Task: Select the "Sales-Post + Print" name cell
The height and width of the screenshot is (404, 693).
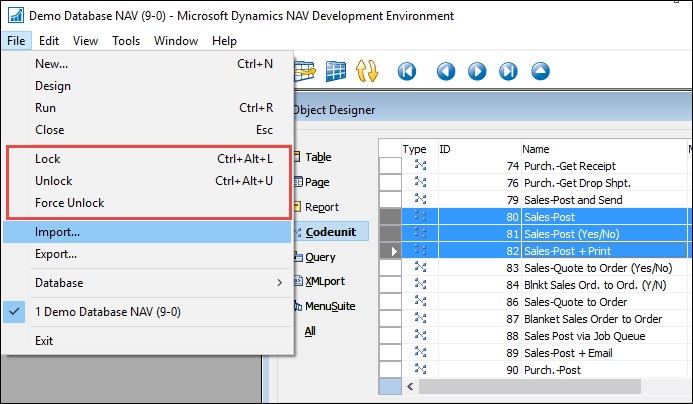Action: click(x=604, y=251)
